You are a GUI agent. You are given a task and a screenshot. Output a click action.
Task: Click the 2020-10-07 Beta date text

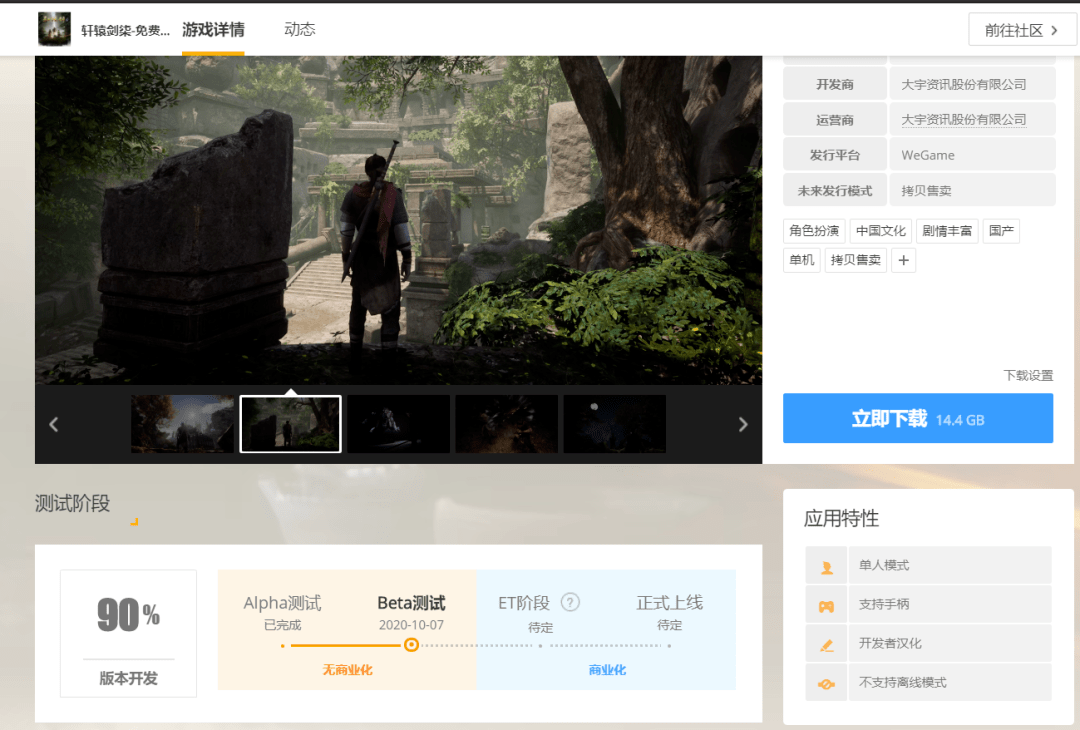[411, 625]
